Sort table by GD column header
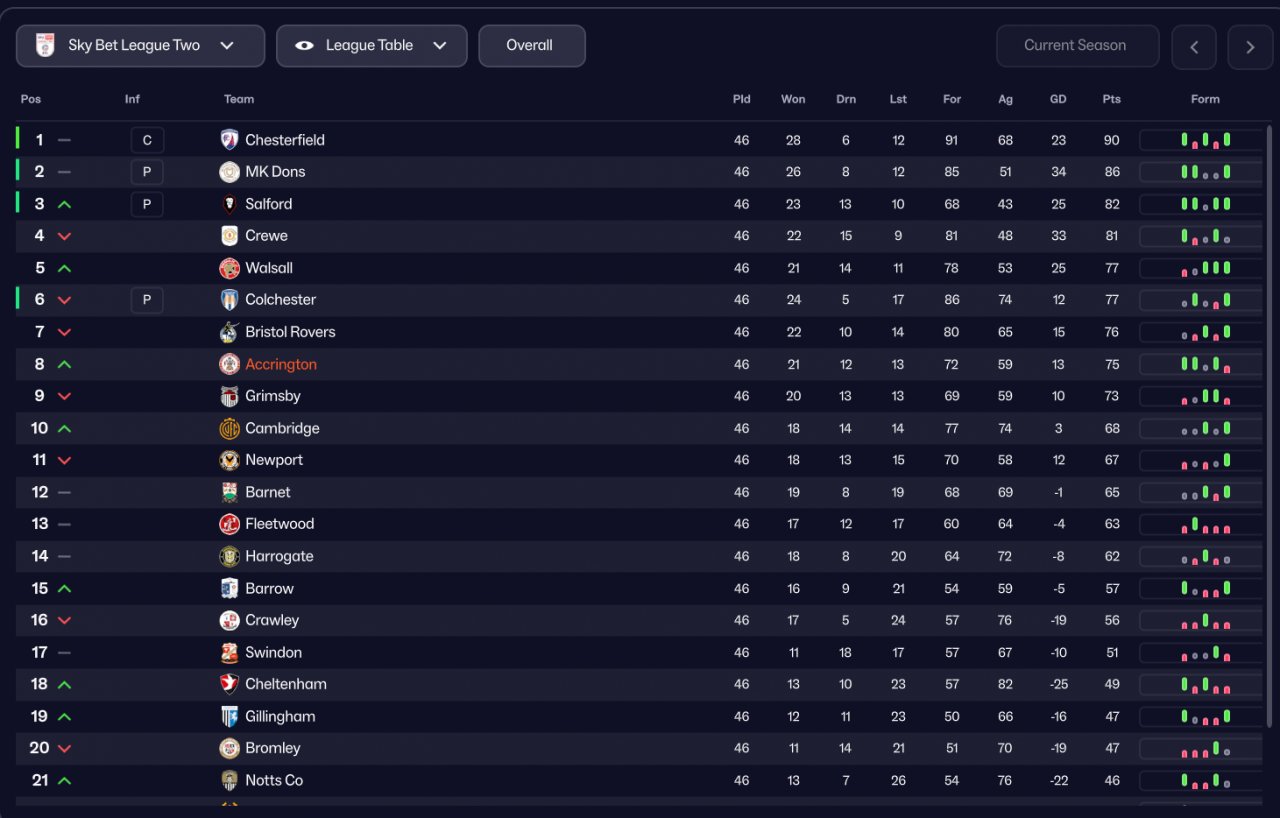This screenshot has height=818, width=1280. [1058, 99]
